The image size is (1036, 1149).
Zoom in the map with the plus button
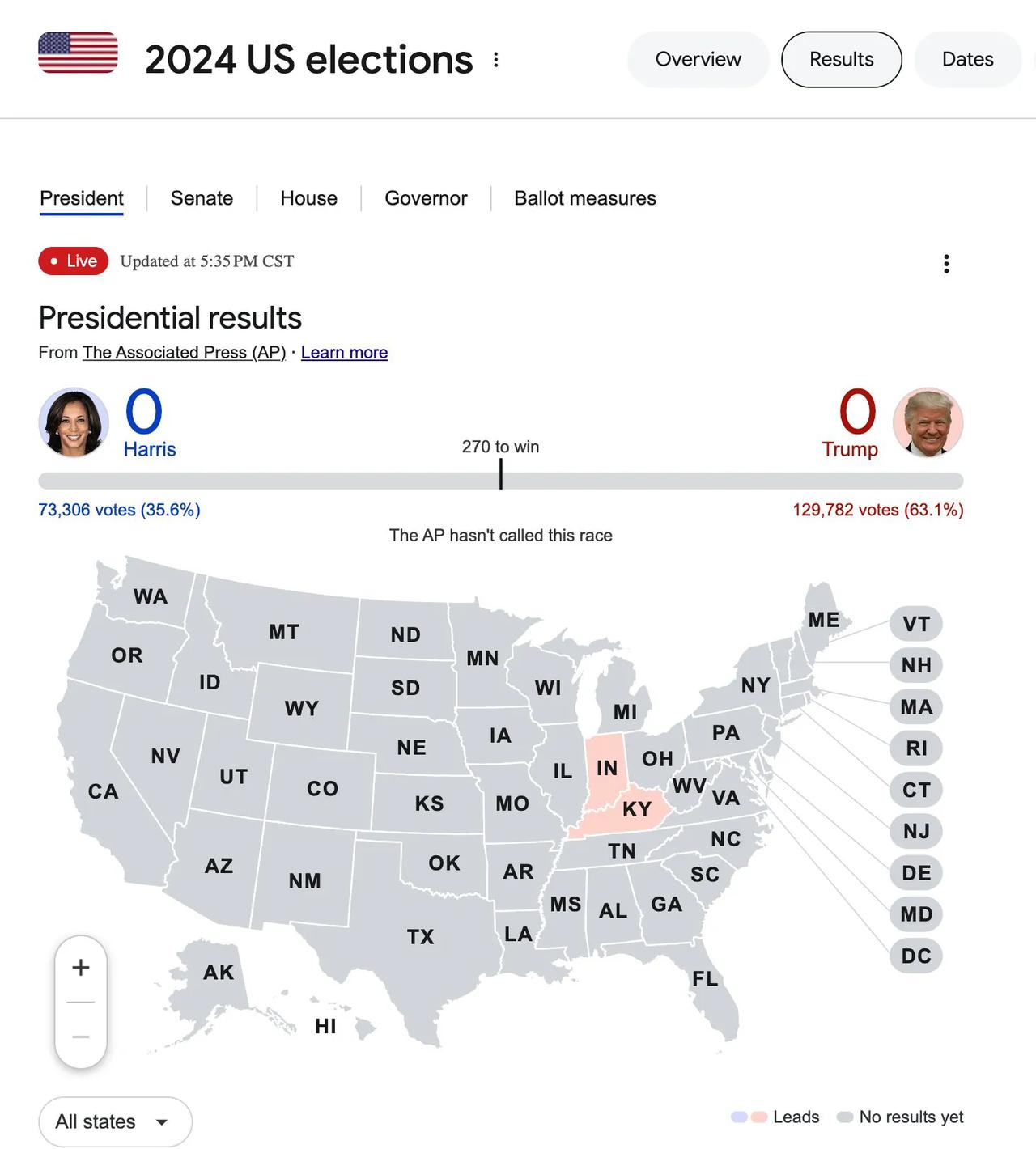tap(81, 968)
